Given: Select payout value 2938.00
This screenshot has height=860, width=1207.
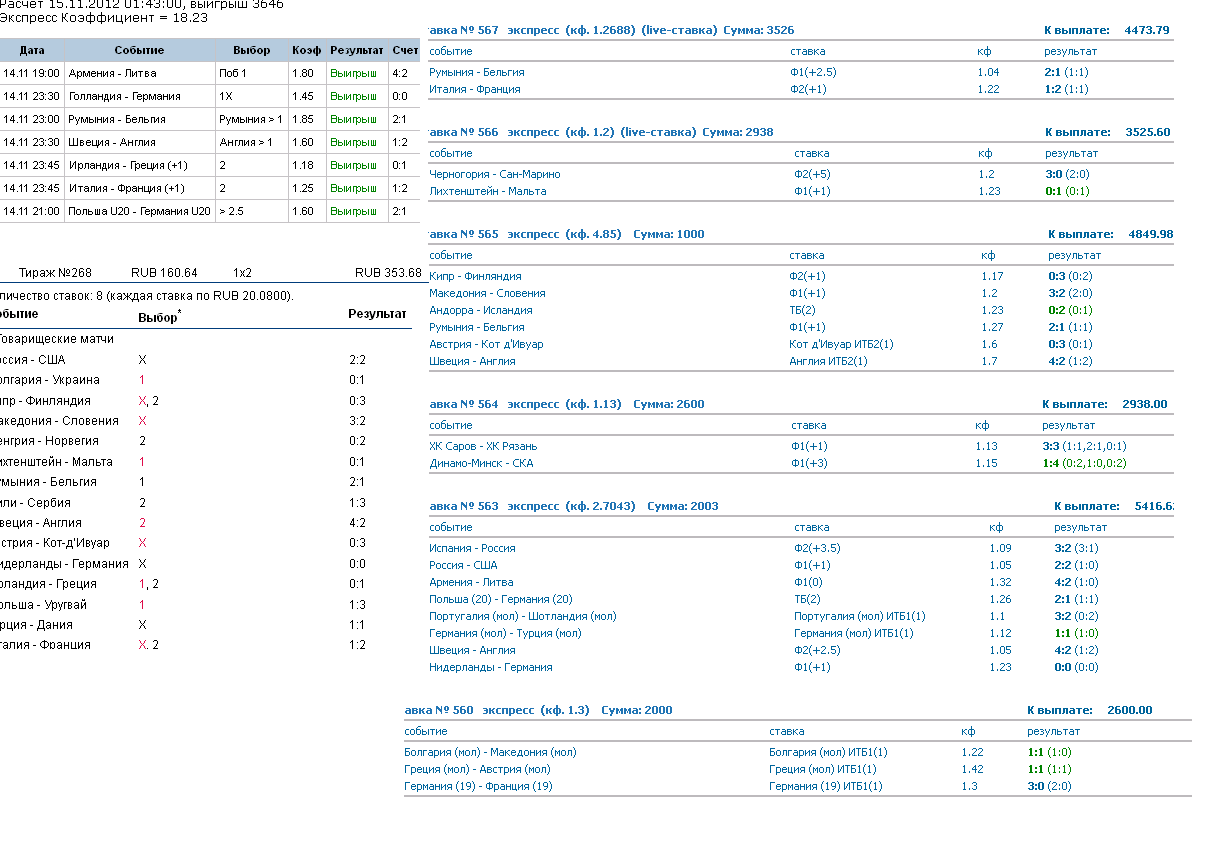Looking at the screenshot, I should coord(1145,404).
